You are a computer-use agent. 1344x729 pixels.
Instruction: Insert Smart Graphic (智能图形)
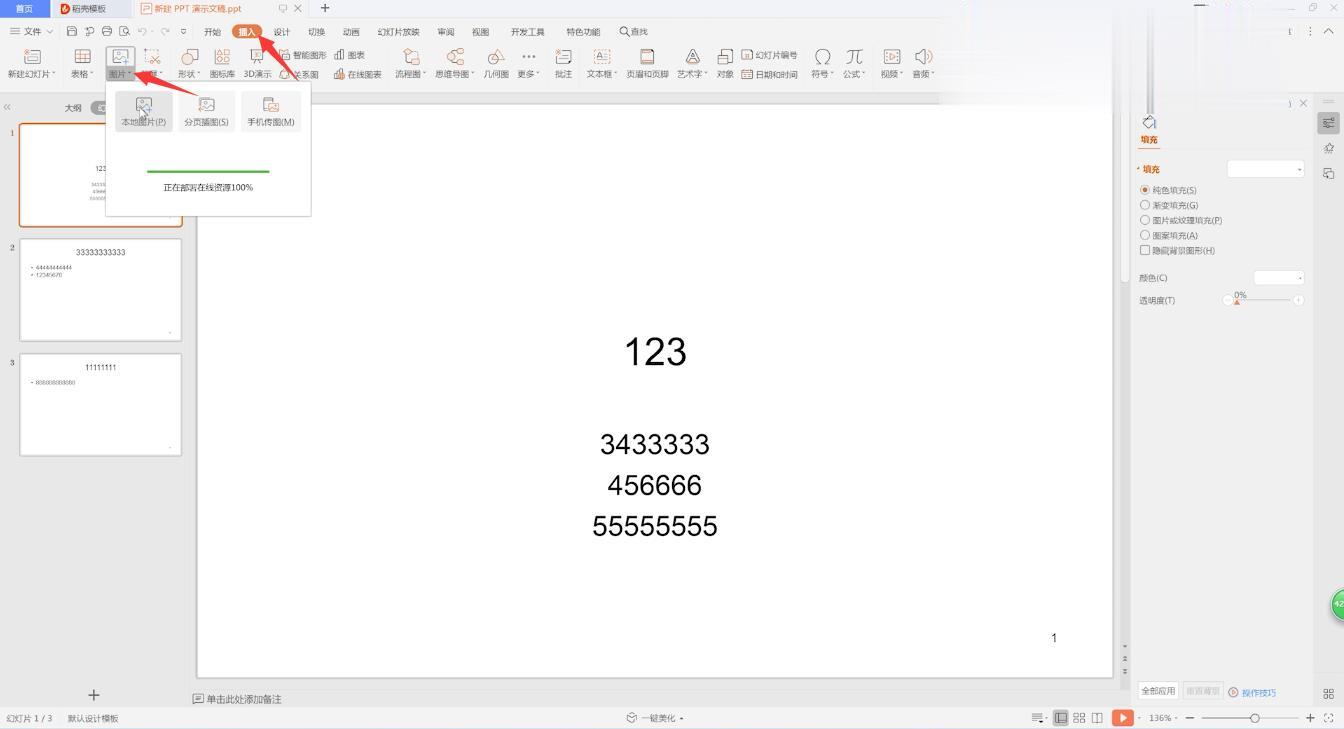[x=303, y=55]
